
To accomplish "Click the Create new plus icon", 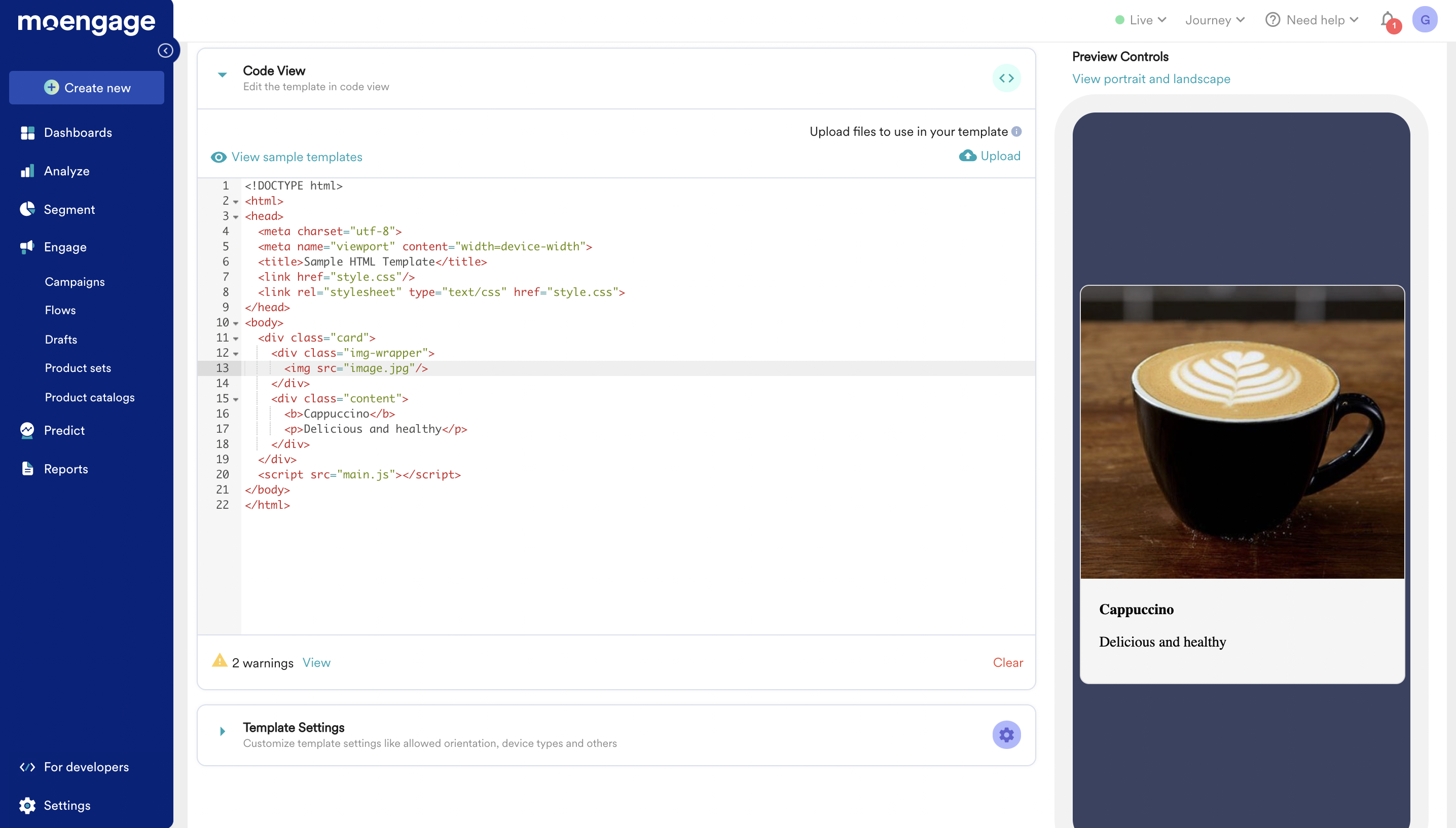I will point(51,87).
